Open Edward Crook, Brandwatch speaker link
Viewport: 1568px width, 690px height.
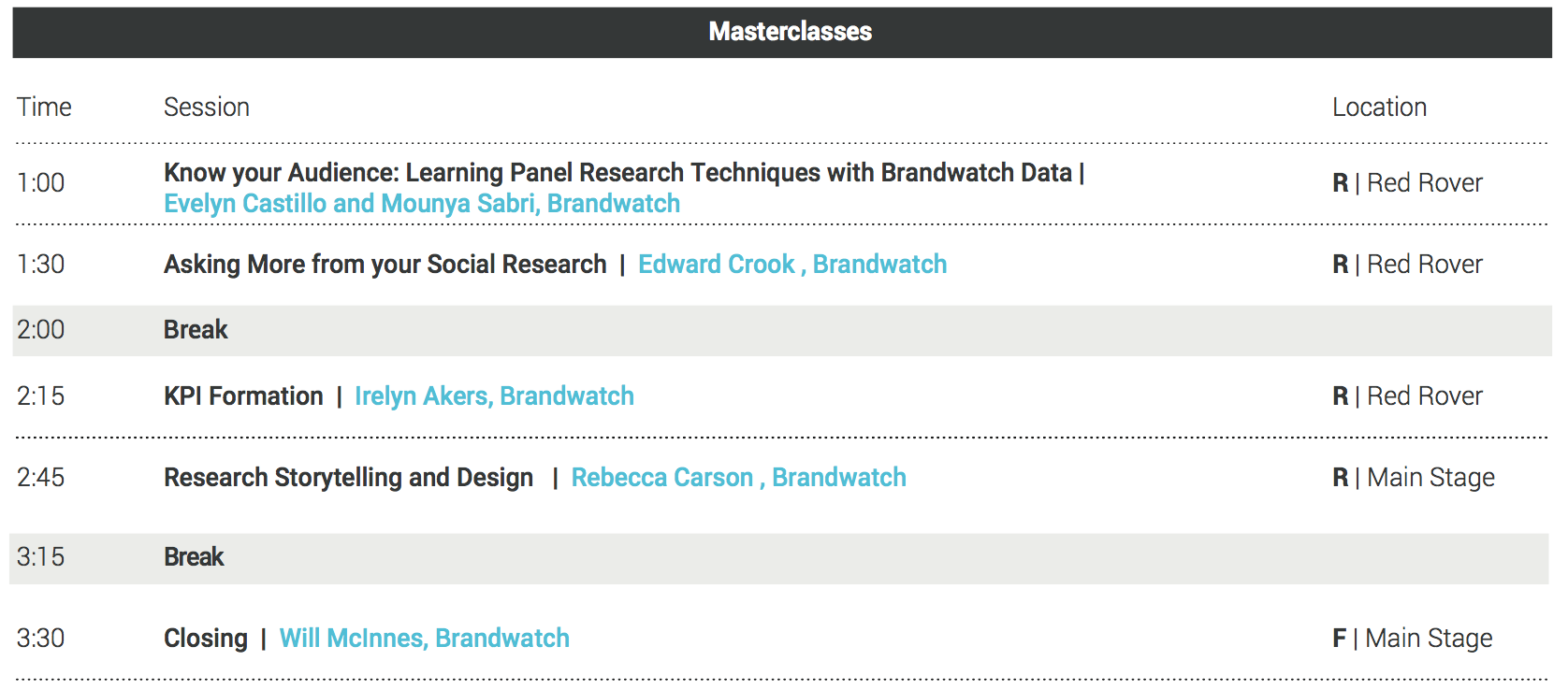pyautogui.click(x=791, y=265)
